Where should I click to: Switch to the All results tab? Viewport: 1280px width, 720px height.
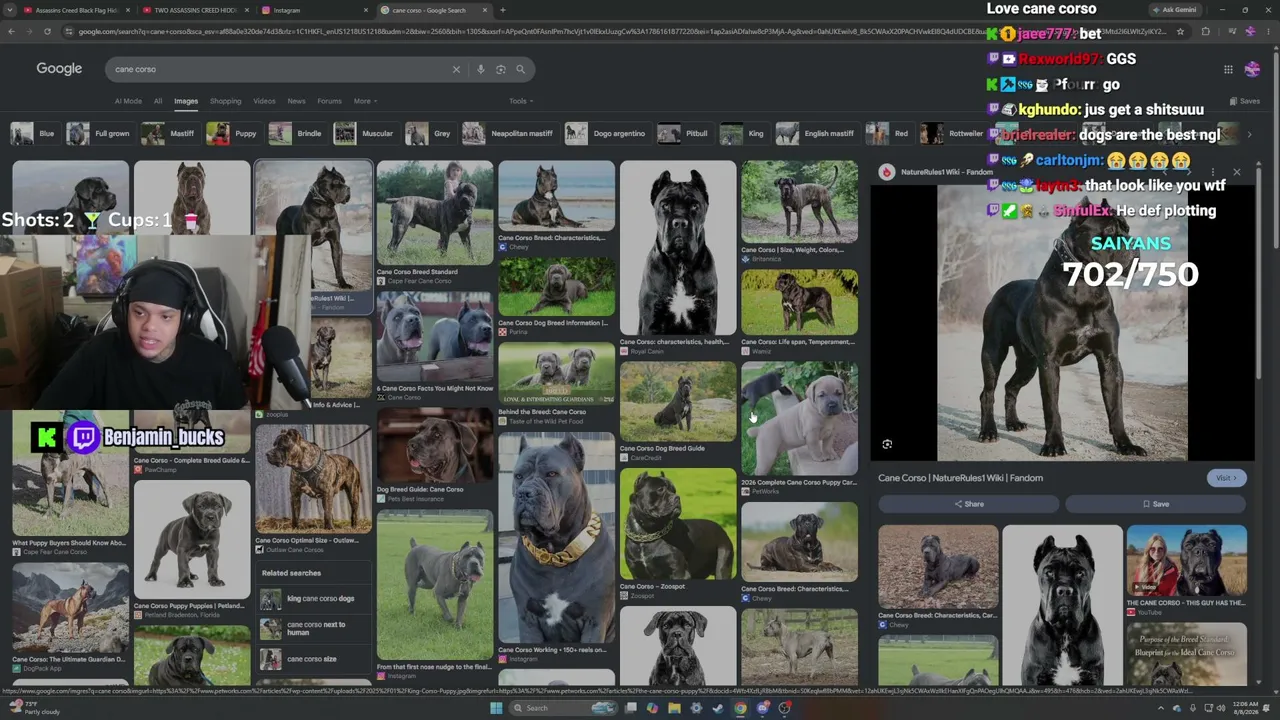tap(158, 101)
